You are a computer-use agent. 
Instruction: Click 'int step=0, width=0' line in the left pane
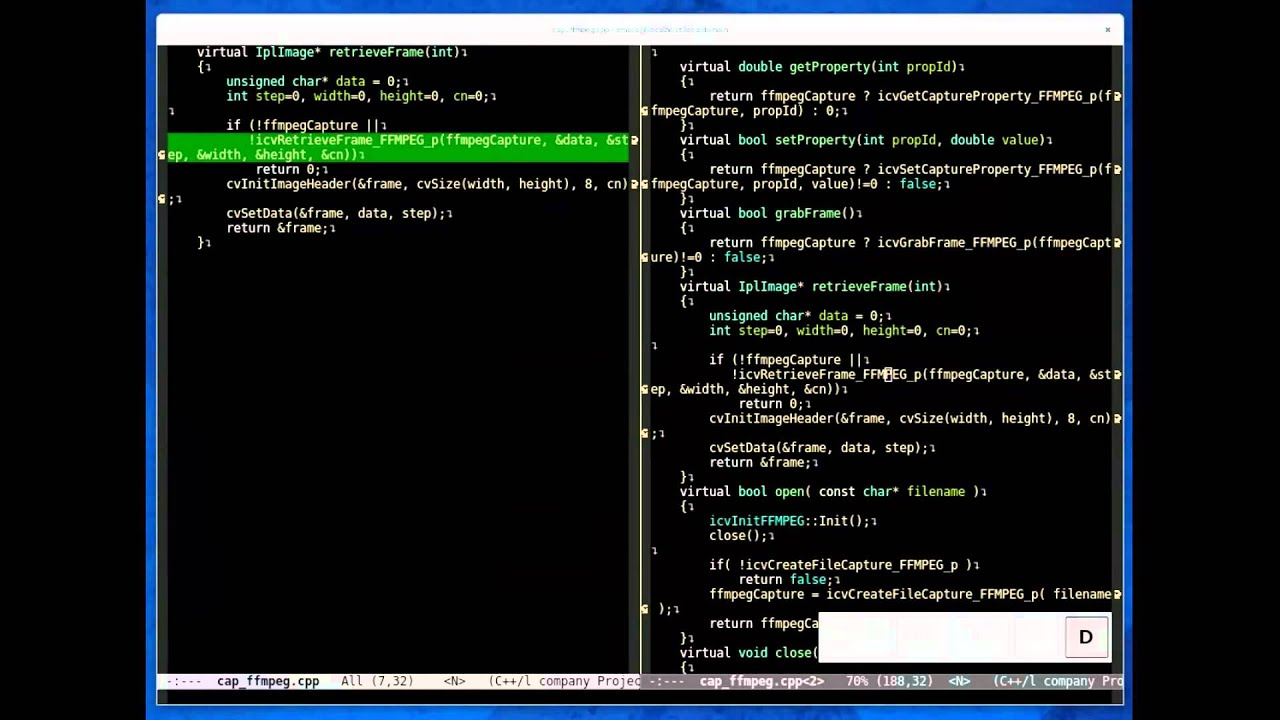357,96
